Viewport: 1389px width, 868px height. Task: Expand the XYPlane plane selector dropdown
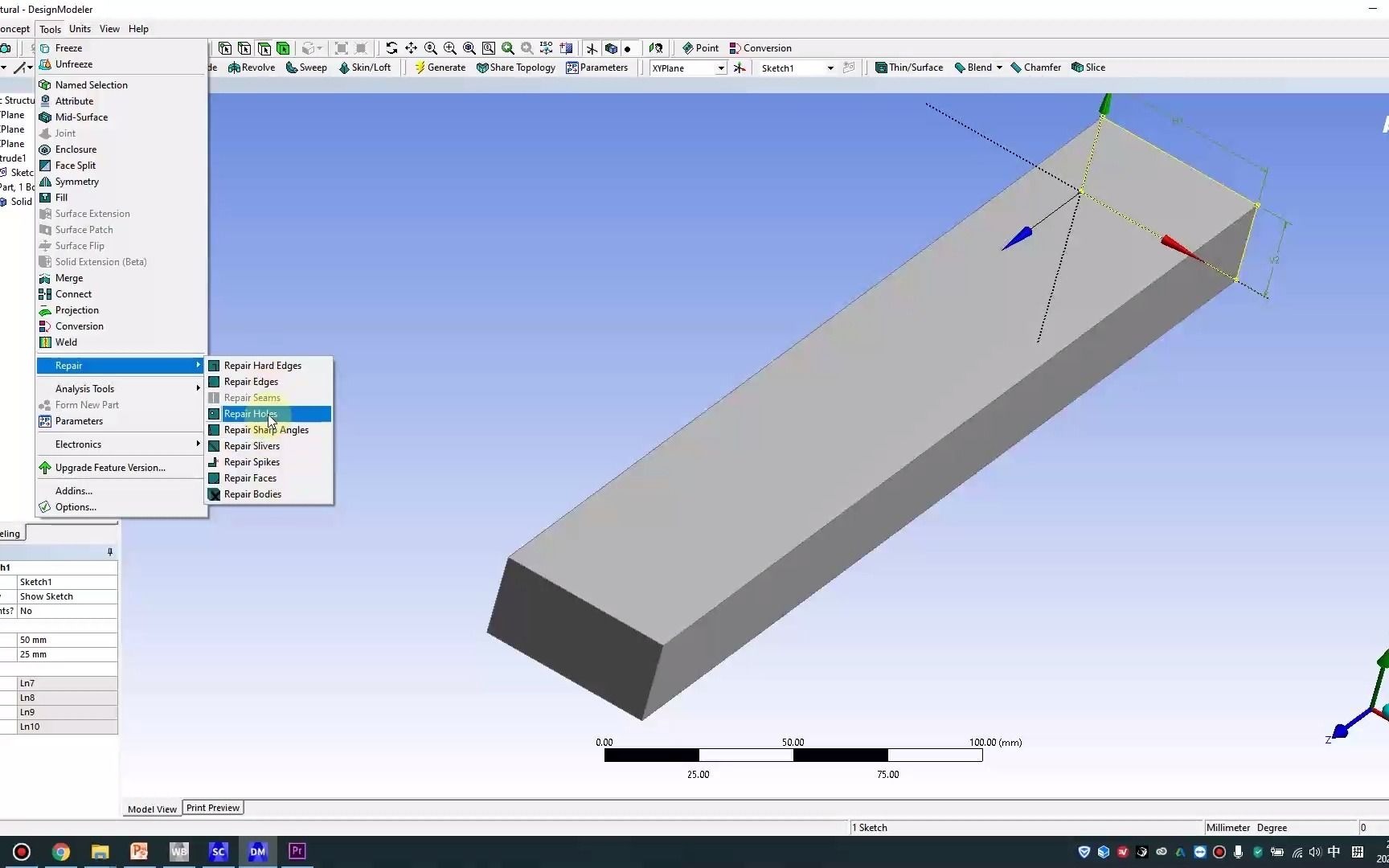721,68
